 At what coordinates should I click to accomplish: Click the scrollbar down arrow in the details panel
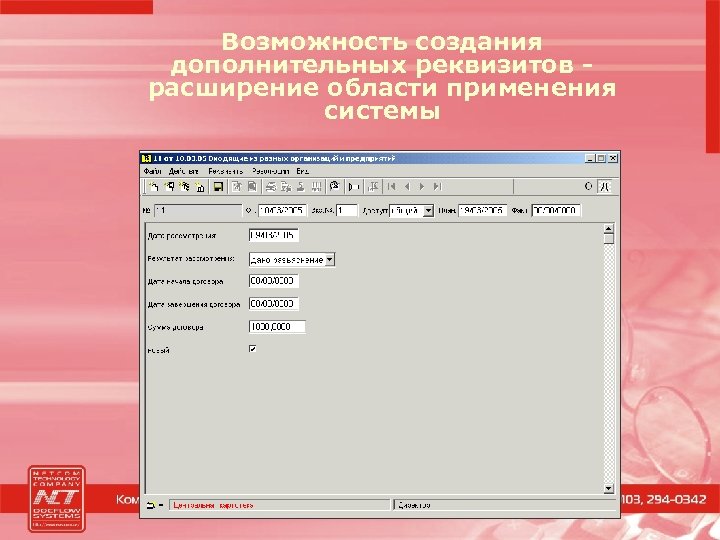pos(608,489)
